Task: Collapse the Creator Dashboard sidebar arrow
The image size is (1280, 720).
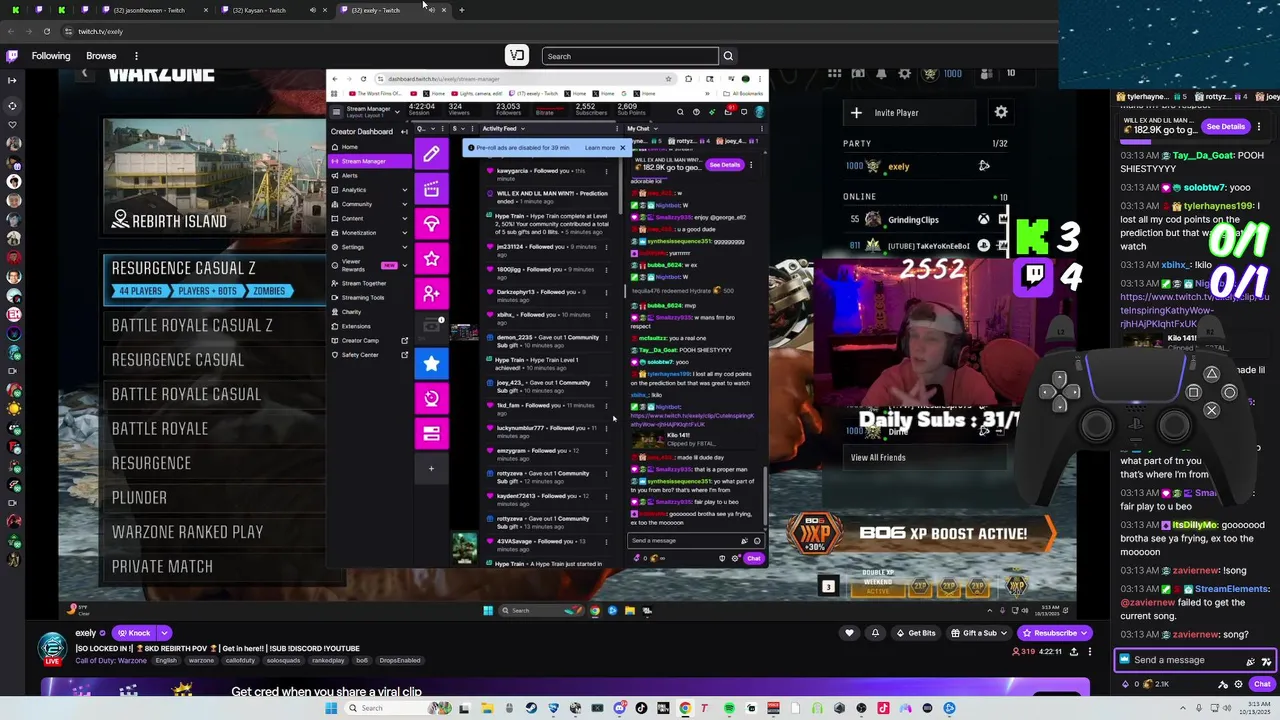Action: [x=404, y=132]
